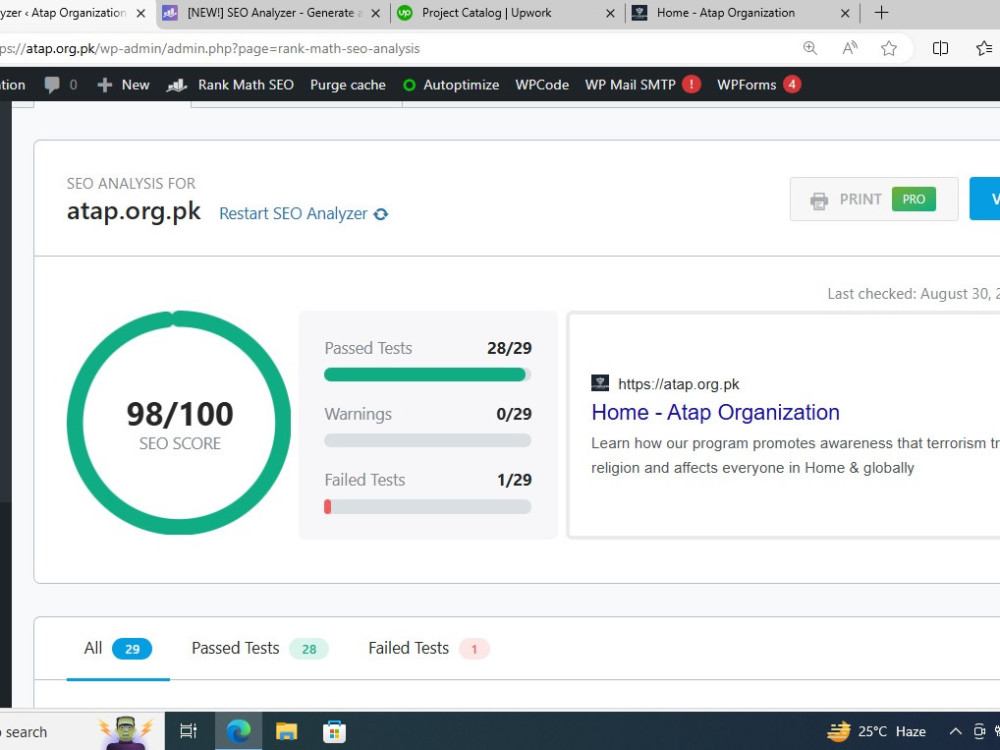Image resolution: width=1000 pixels, height=750 pixels.
Task: Close the Project Catalog Upwork tab
Action: pos(610,13)
